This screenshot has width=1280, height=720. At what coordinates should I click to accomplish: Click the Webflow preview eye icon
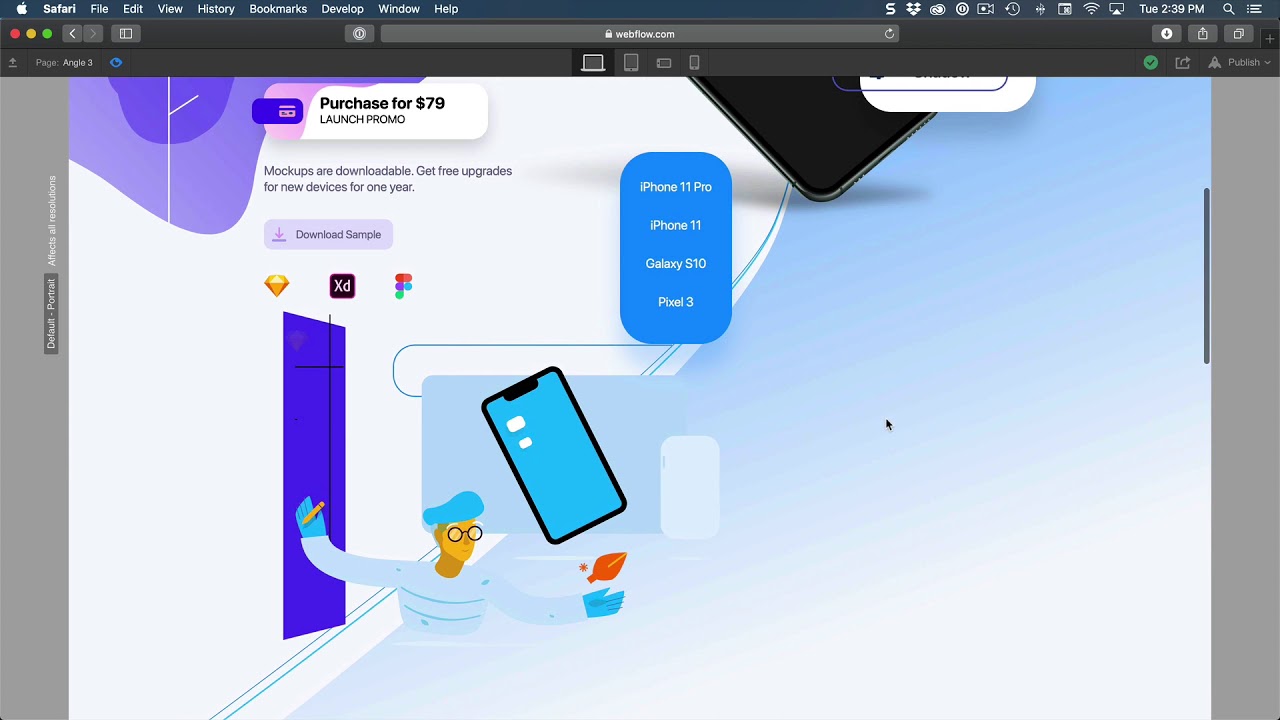(x=116, y=62)
